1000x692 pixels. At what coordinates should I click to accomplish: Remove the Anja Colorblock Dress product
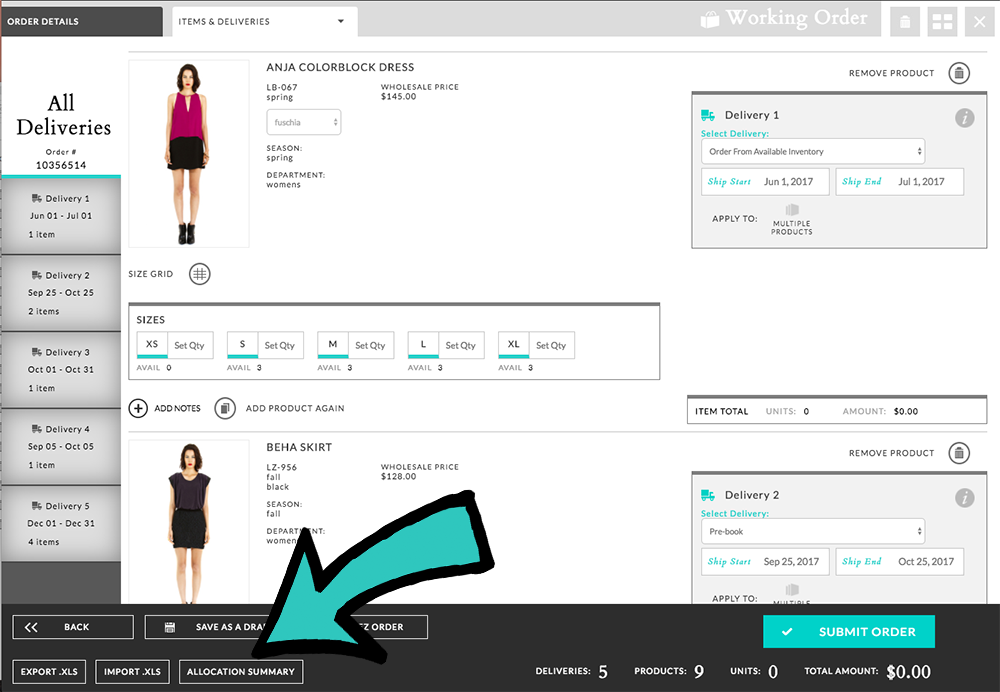959,73
